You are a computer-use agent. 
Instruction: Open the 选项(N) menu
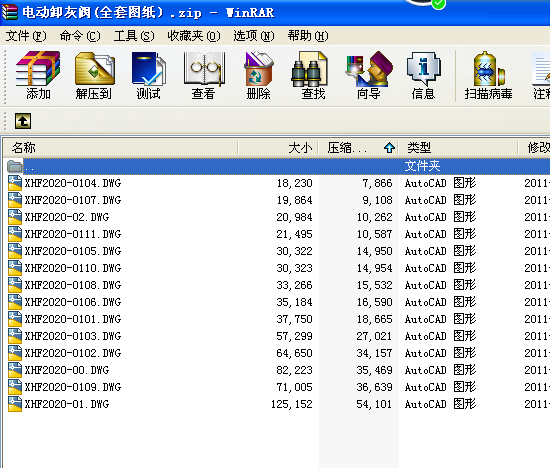pos(254,36)
